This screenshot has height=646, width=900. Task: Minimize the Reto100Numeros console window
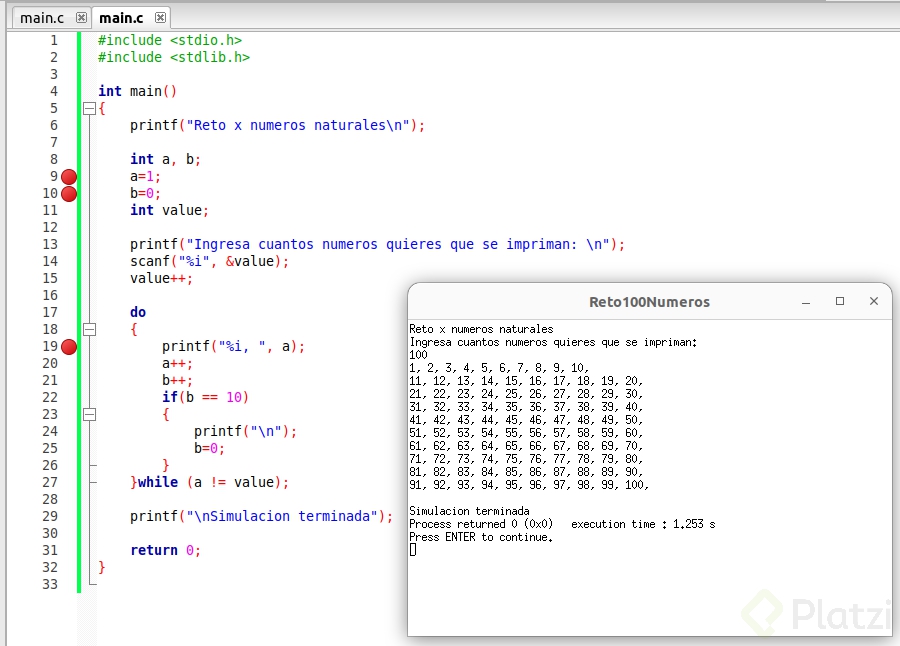(x=808, y=300)
